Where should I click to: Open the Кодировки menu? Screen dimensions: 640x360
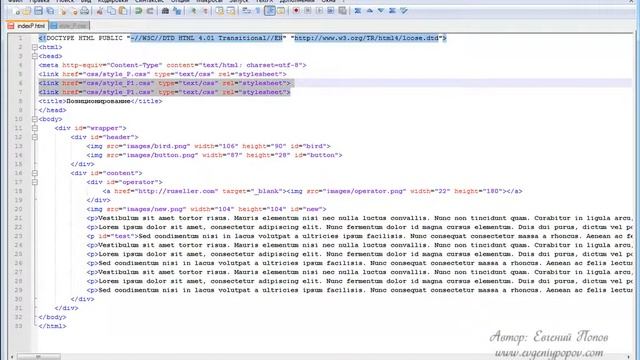click(113, 1)
